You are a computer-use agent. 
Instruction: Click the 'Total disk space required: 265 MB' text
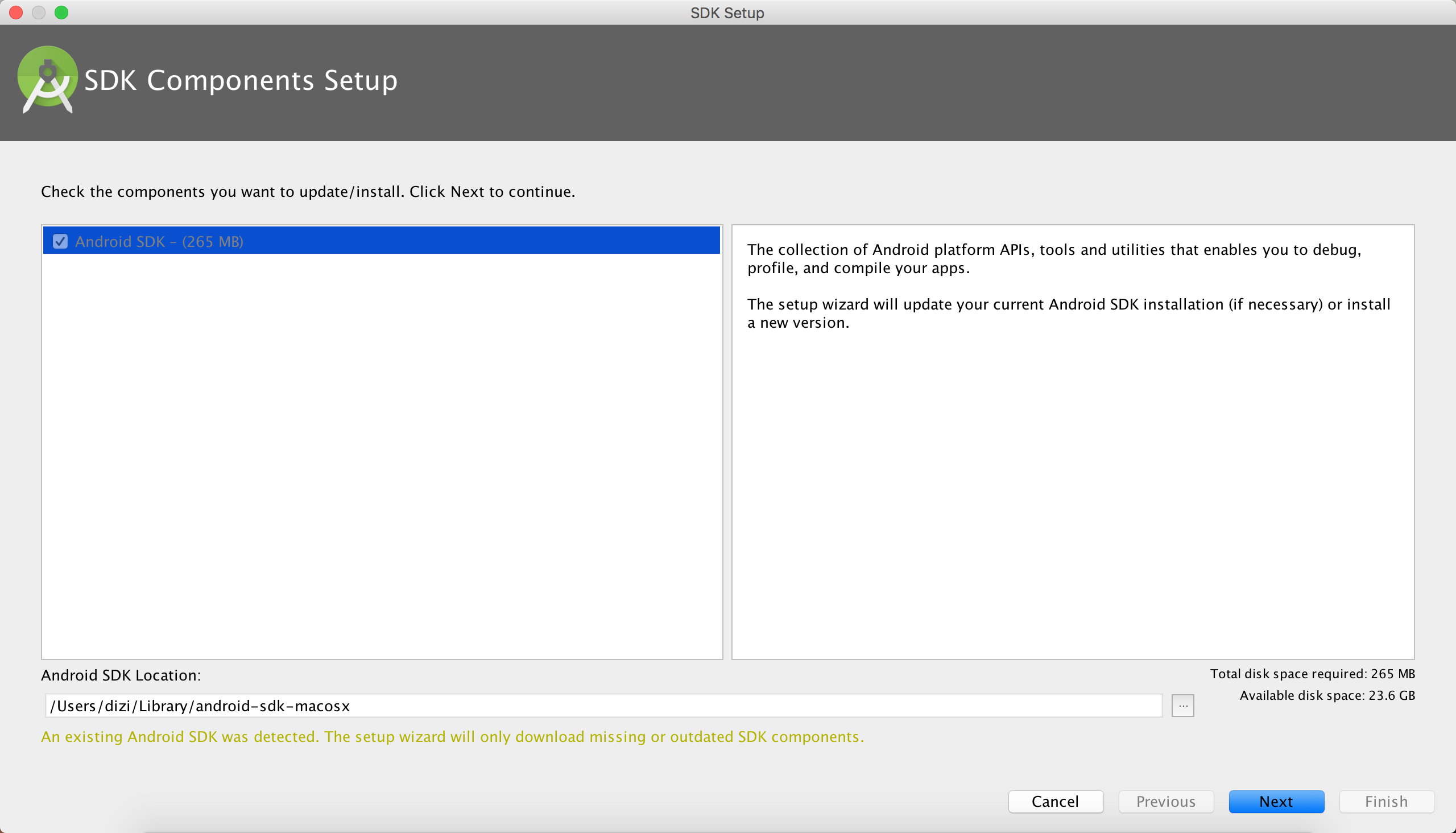pos(1313,673)
